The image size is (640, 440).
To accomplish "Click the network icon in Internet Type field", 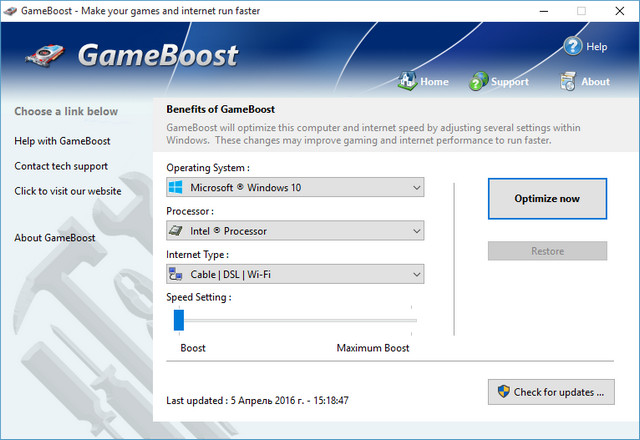I will tap(177, 274).
